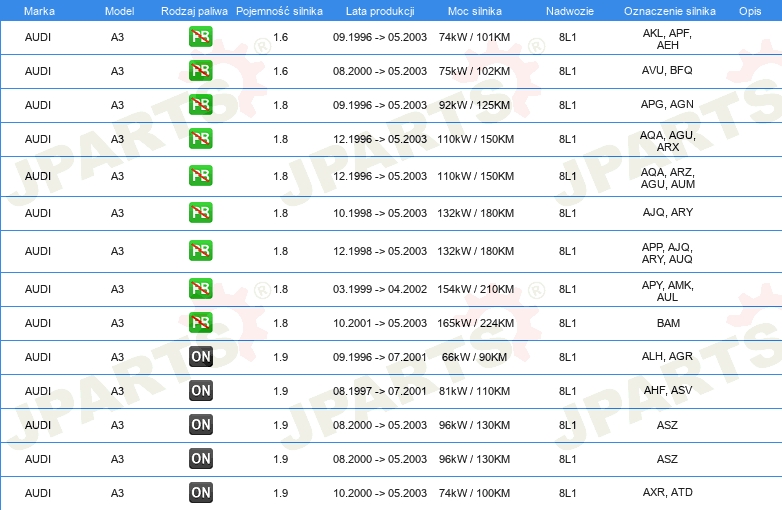Click petrol fuel icon in 92kW / 125KM row

(x=200, y=105)
